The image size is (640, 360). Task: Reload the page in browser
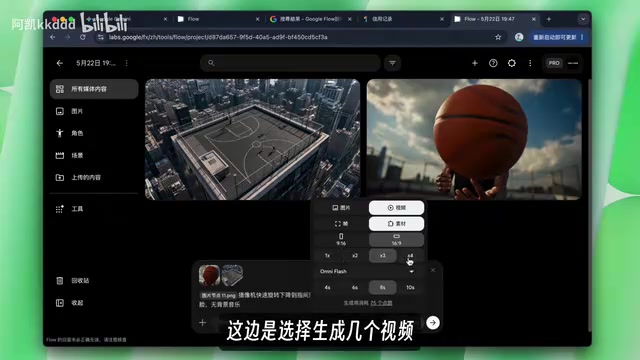click(x=83, y=37)
